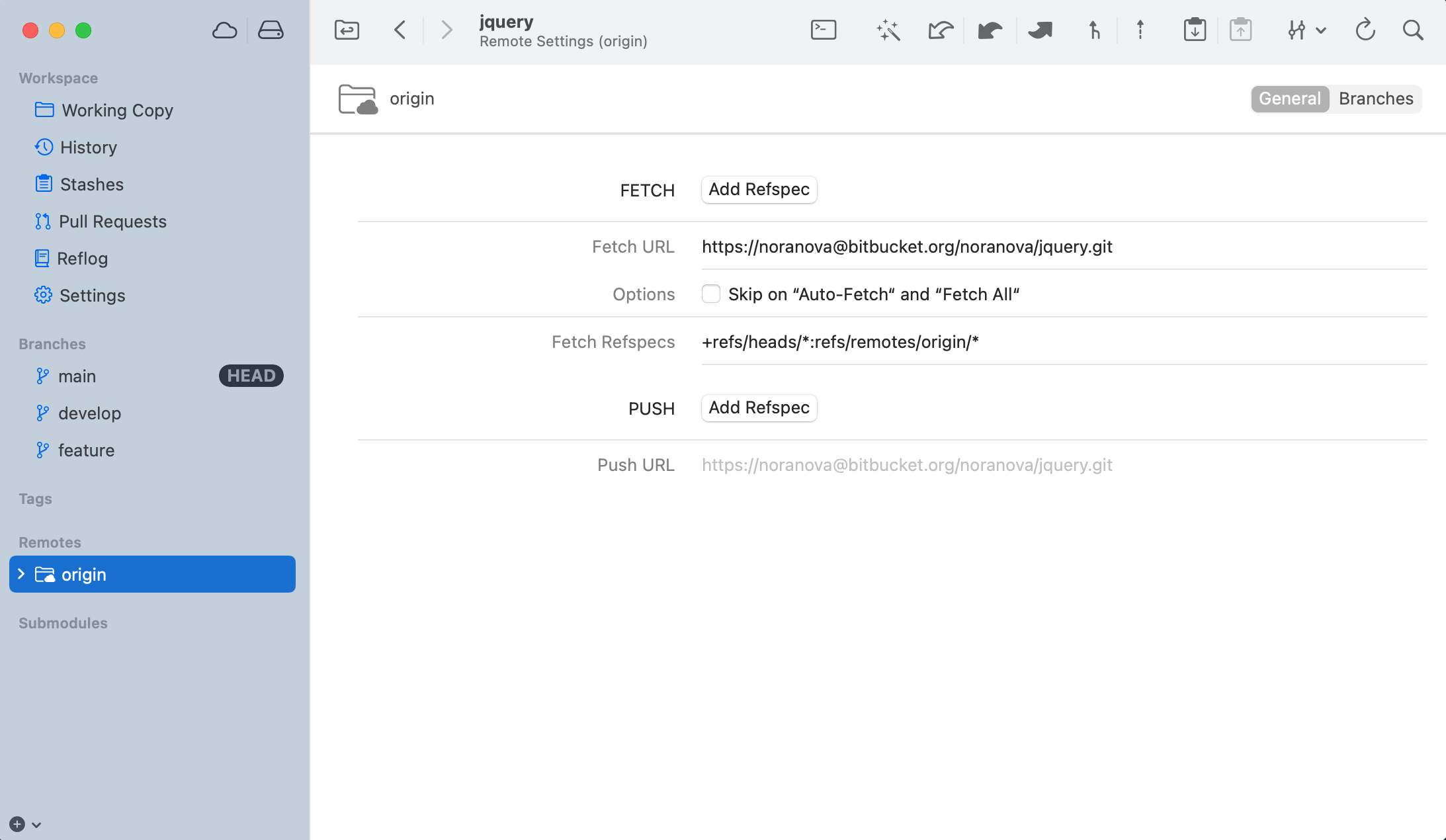Open the interactive options dropdown chevron
The width and height of the screenshot is (1446, 840).
1321,30
